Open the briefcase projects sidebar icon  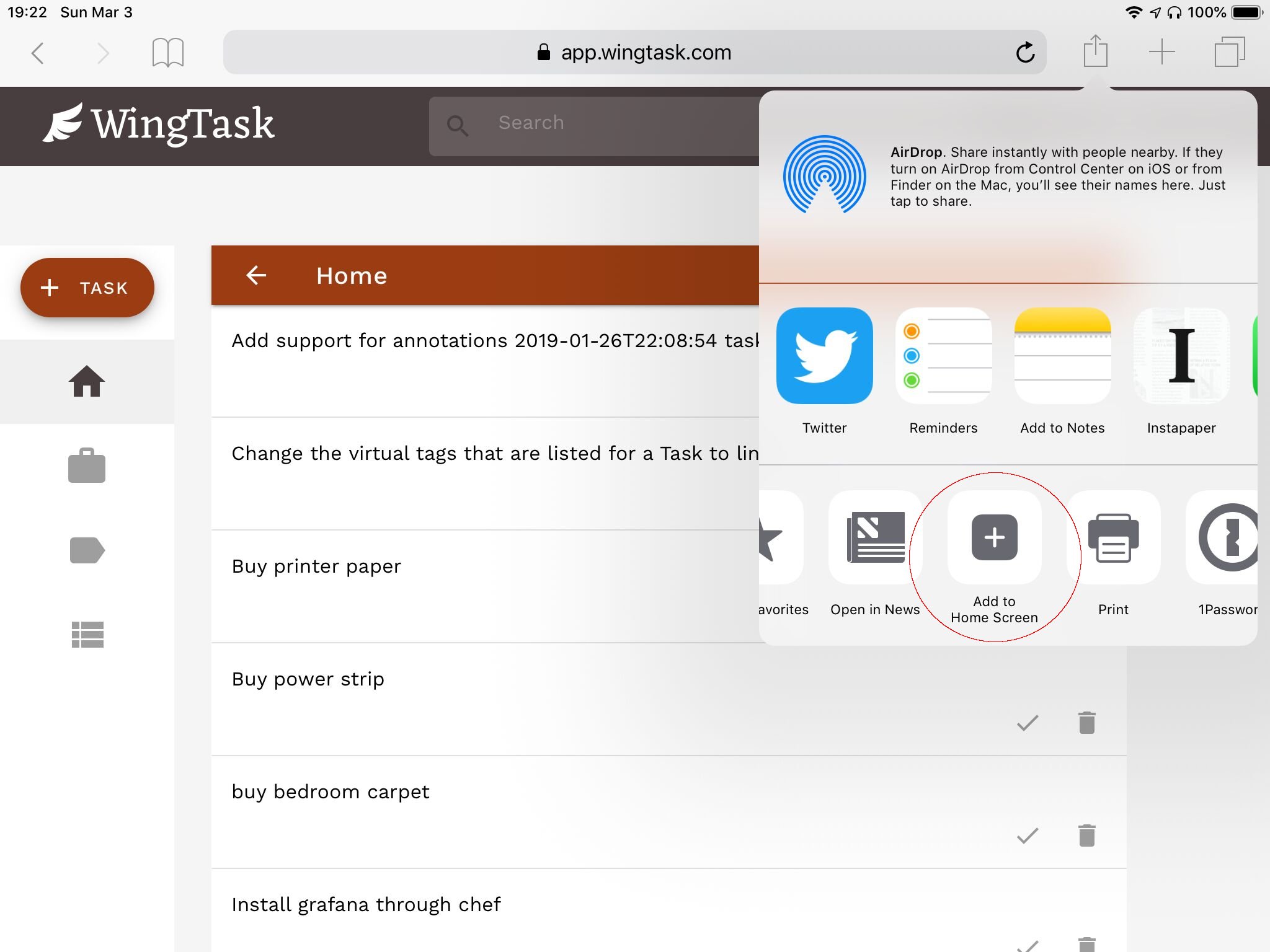point(87,465)
